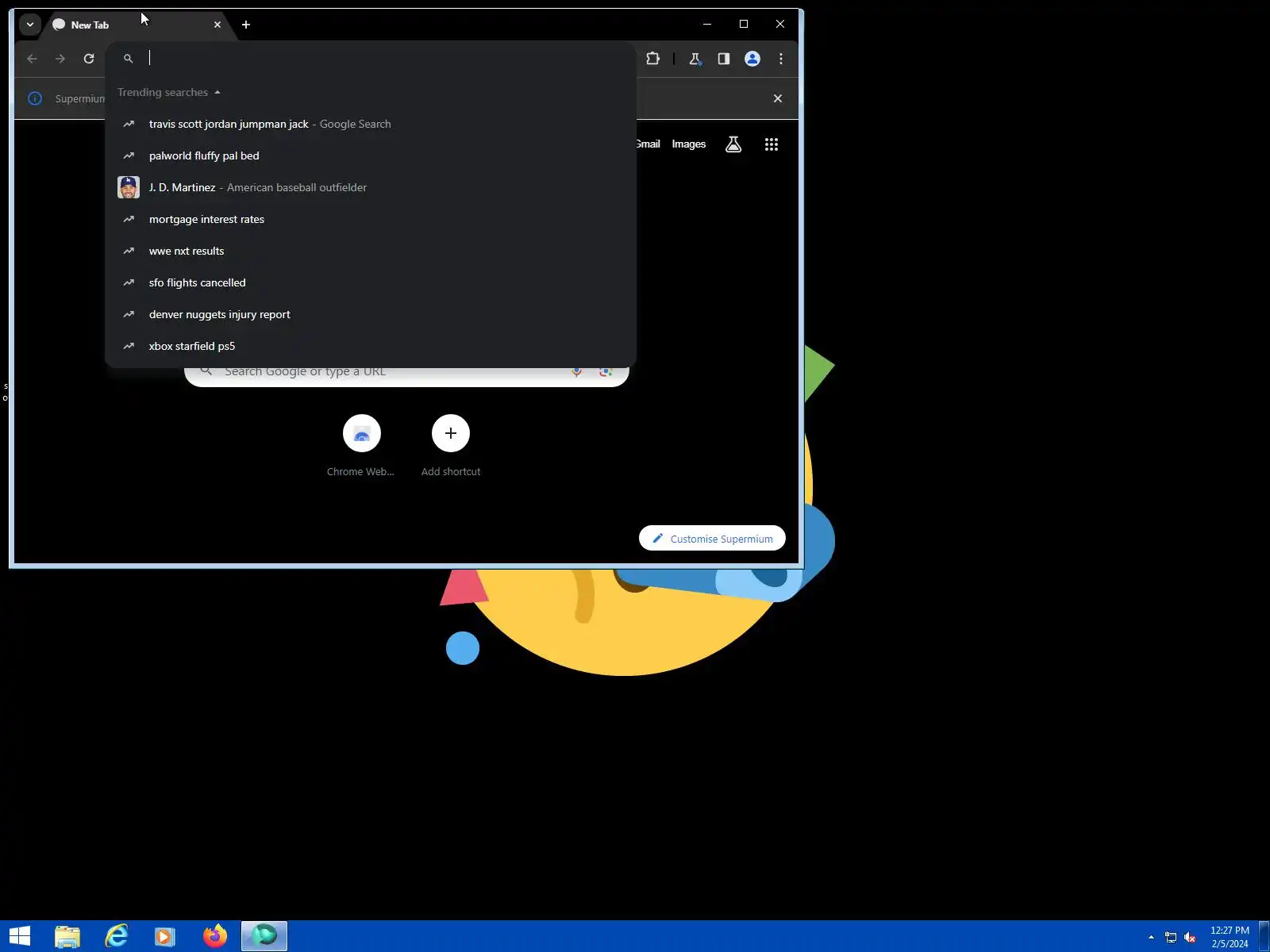Open the three-dot browser menu
The height and width of the screenshot is (952, 1270).
(781, 59)
